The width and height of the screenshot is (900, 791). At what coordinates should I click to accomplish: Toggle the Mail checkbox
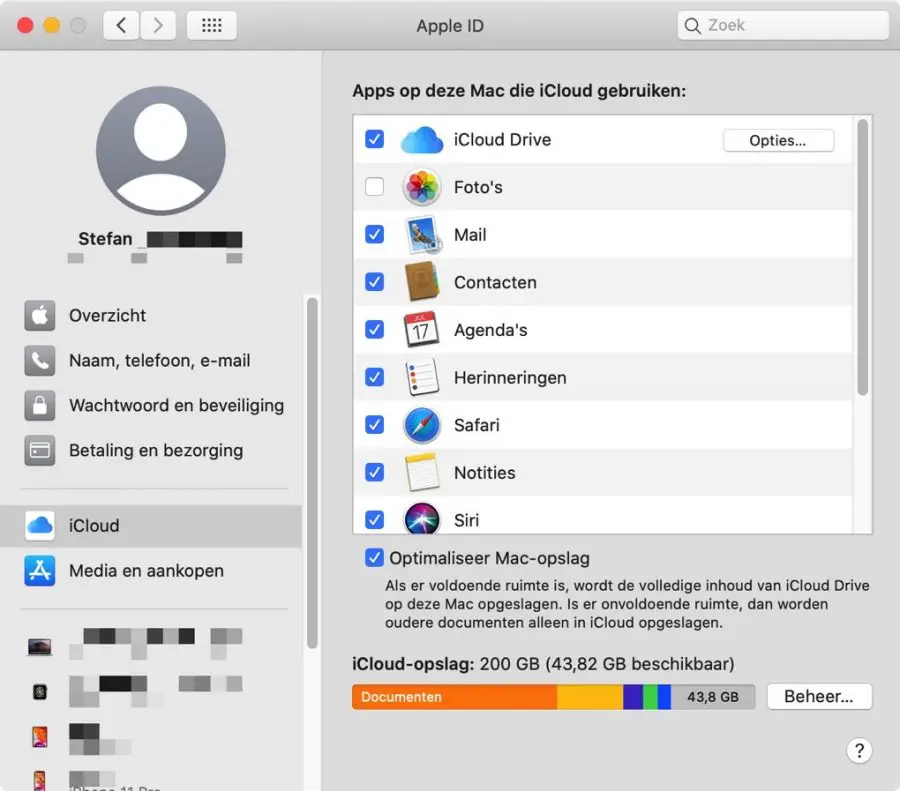[374, 234]
